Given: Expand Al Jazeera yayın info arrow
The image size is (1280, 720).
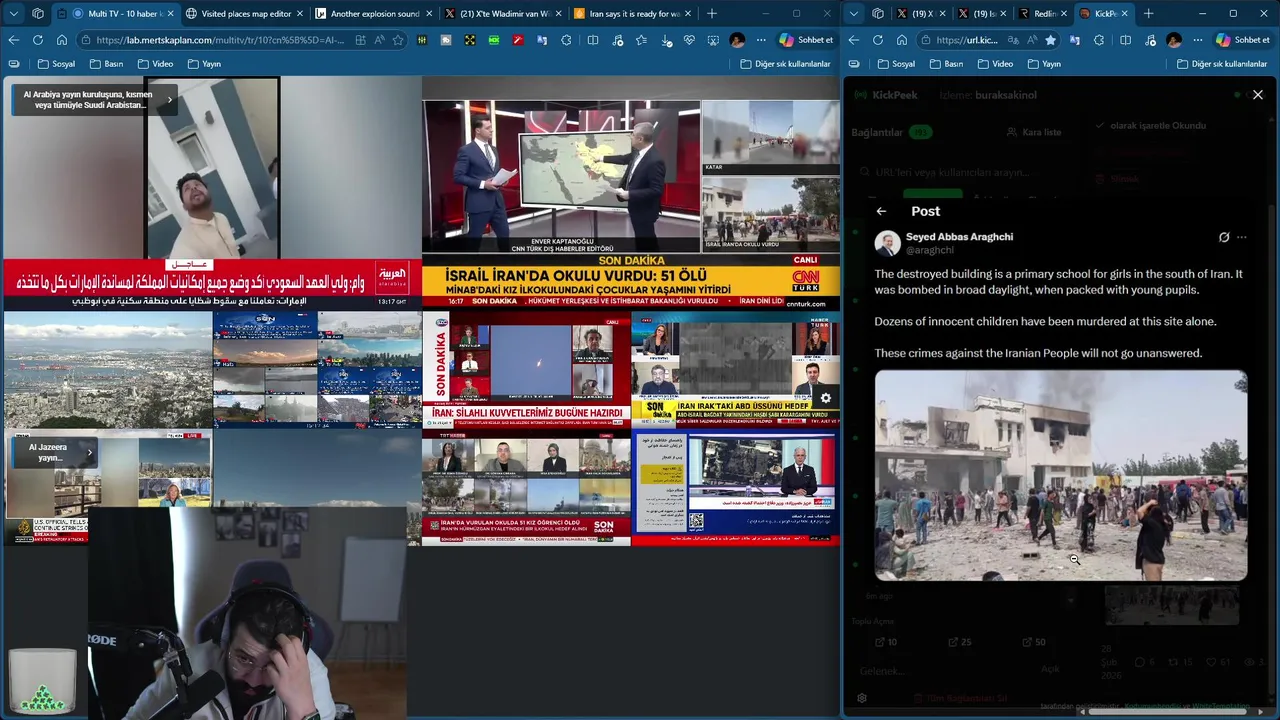Looking at the screenshot, I should (x=89, y=453).
